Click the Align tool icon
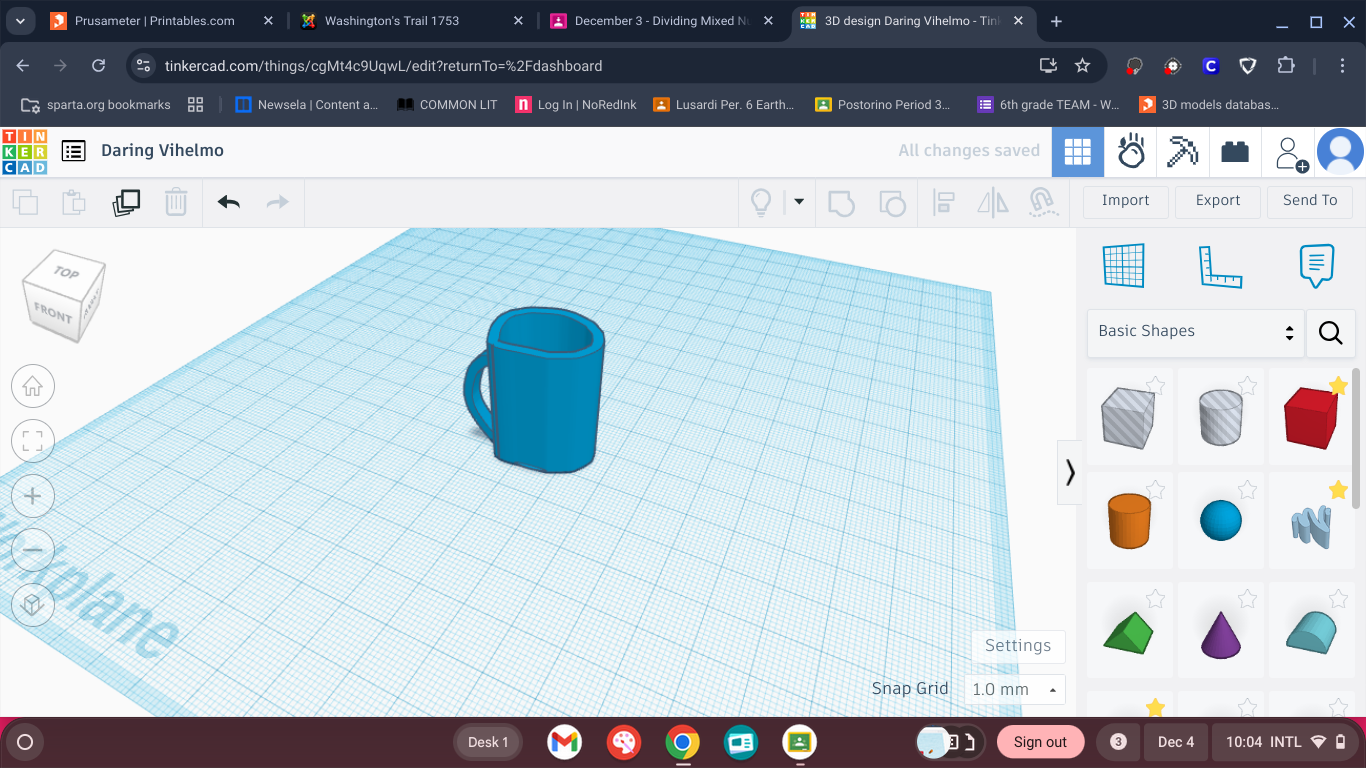The width and height of the screenshot is (1366, 768). (943, 203)
